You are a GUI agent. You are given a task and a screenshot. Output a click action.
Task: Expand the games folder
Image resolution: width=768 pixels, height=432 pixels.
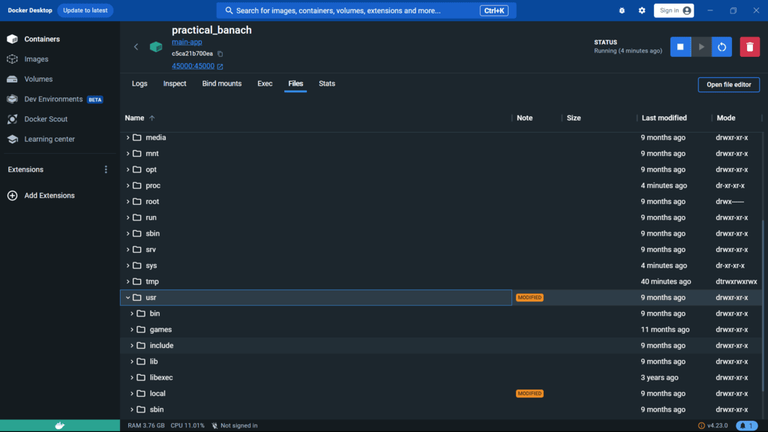pos(132,330)
